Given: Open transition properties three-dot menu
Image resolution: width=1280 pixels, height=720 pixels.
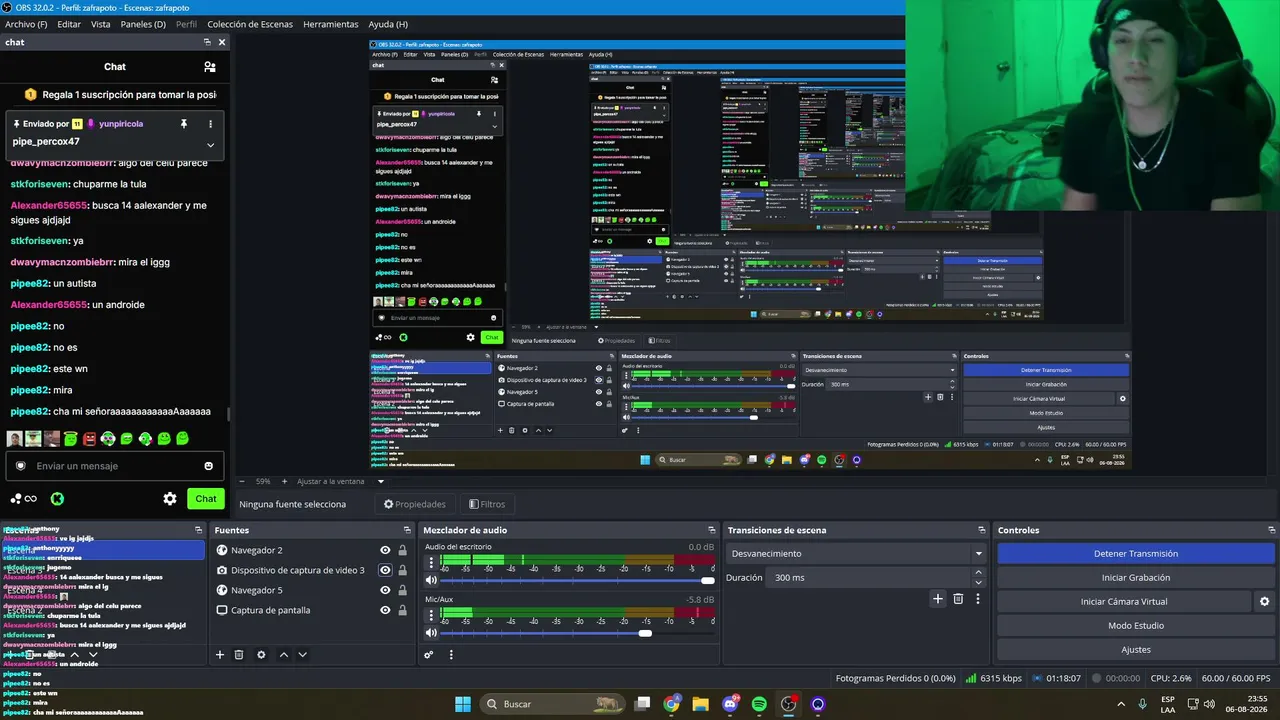Looking at the screenshot, I should click(978, 599).
